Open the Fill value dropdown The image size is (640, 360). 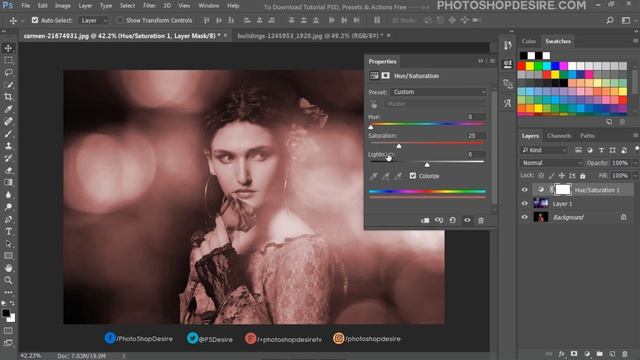[x=636, y=176]
